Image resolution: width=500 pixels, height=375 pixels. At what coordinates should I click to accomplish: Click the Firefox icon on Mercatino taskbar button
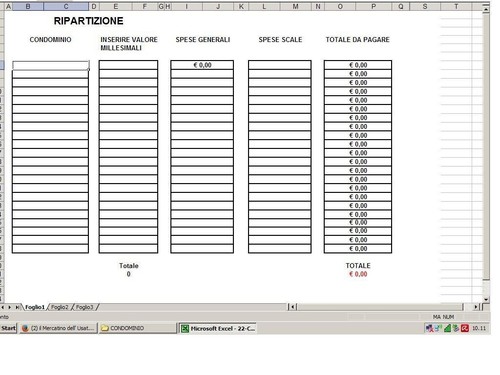click(x=25, y=328)
